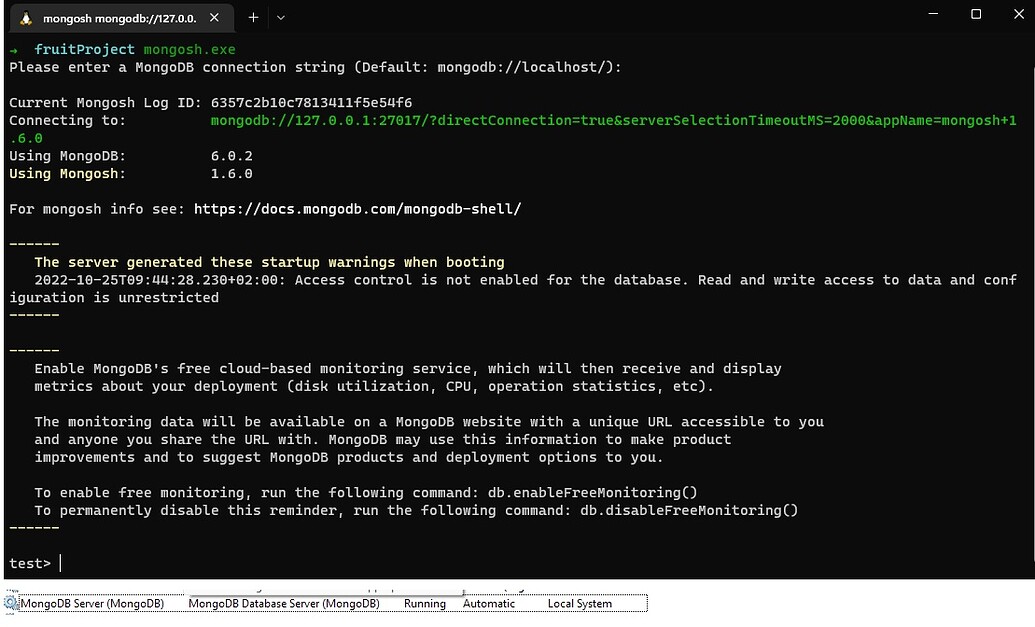This screenshot has width=1035, height=627.
Task: Click the Local System account label
Action: click(x=579, y=604)
